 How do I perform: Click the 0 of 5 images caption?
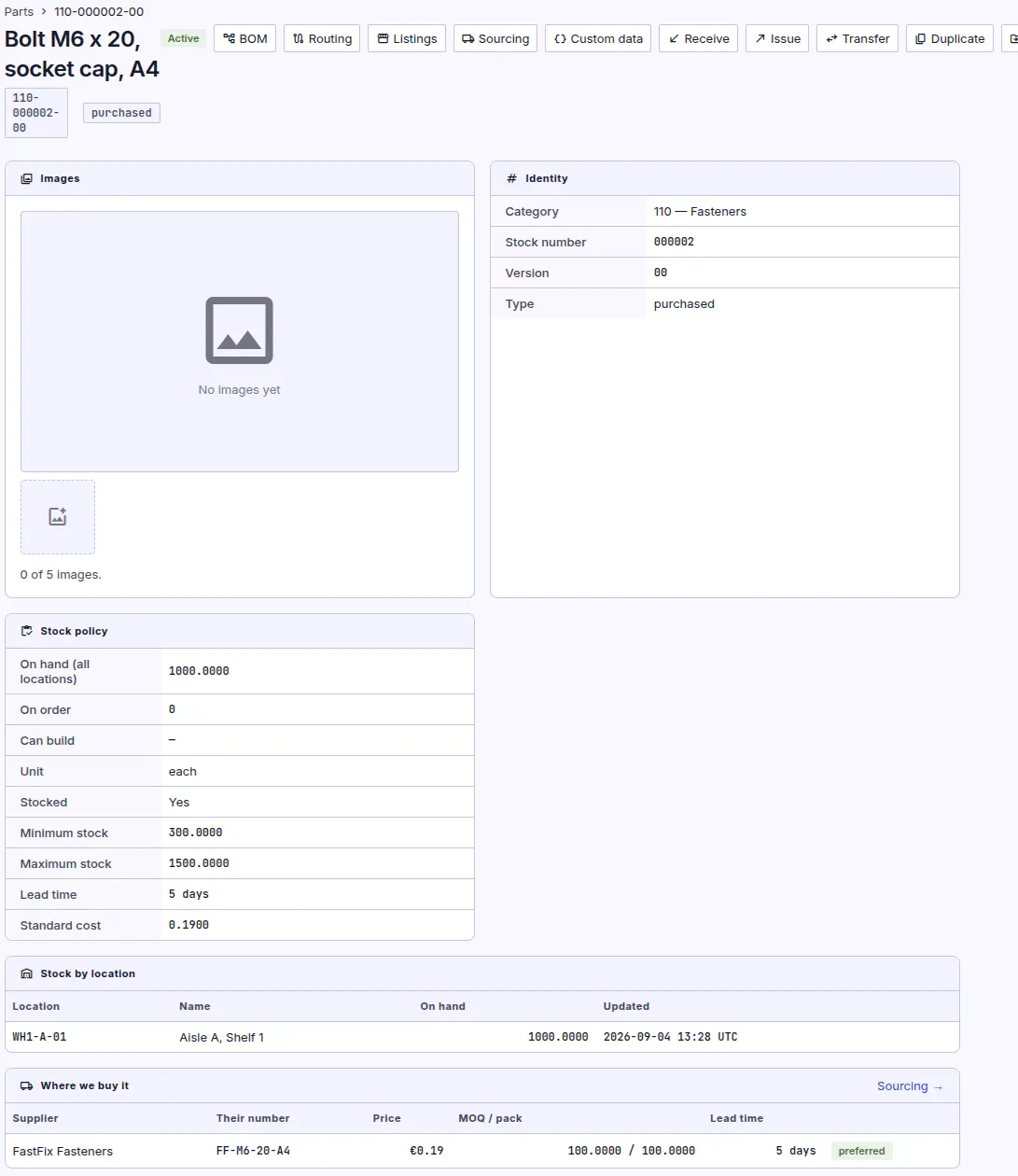pos(61,574)
